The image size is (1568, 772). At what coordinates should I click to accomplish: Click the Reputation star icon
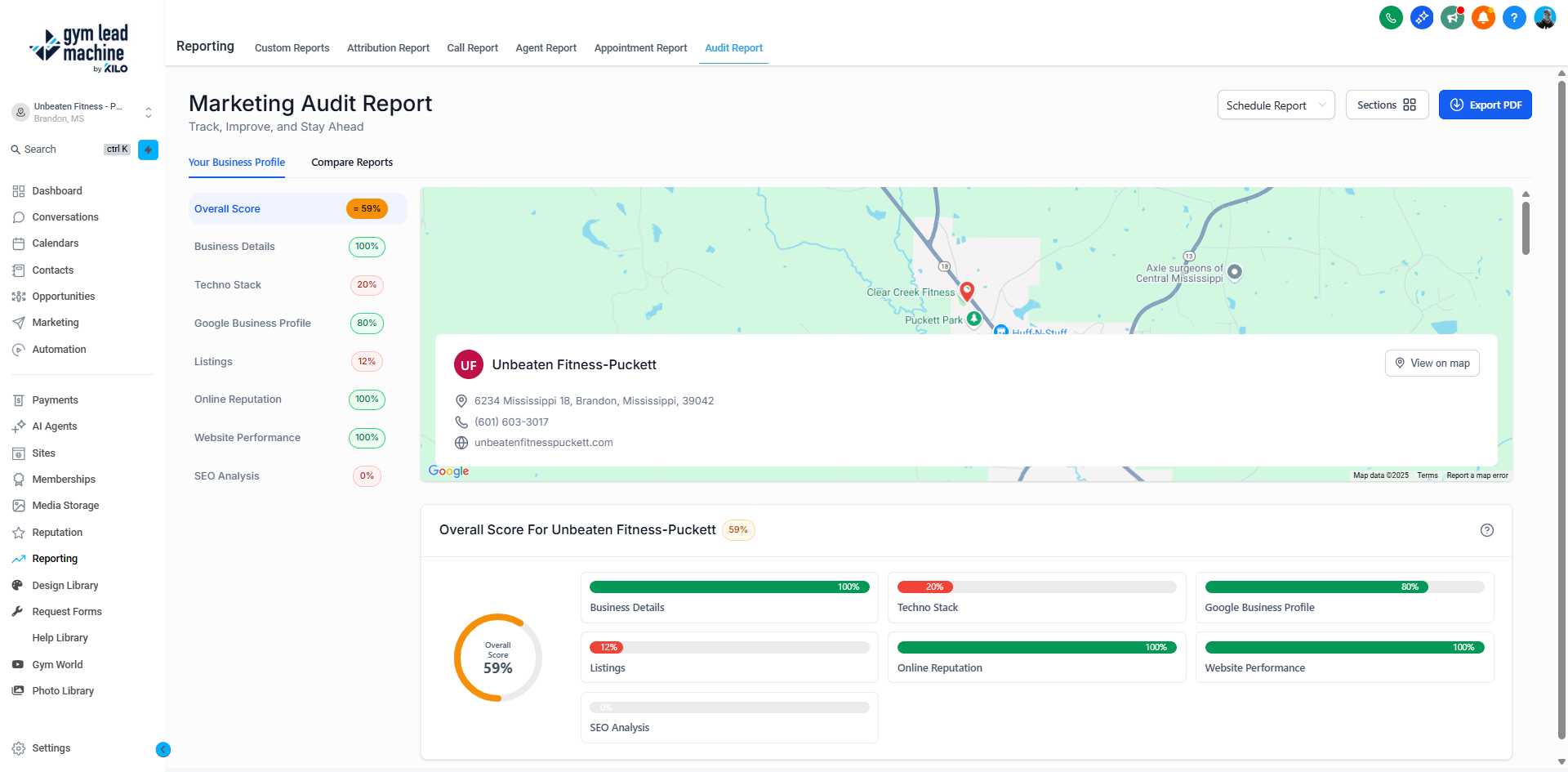[19, 533]
